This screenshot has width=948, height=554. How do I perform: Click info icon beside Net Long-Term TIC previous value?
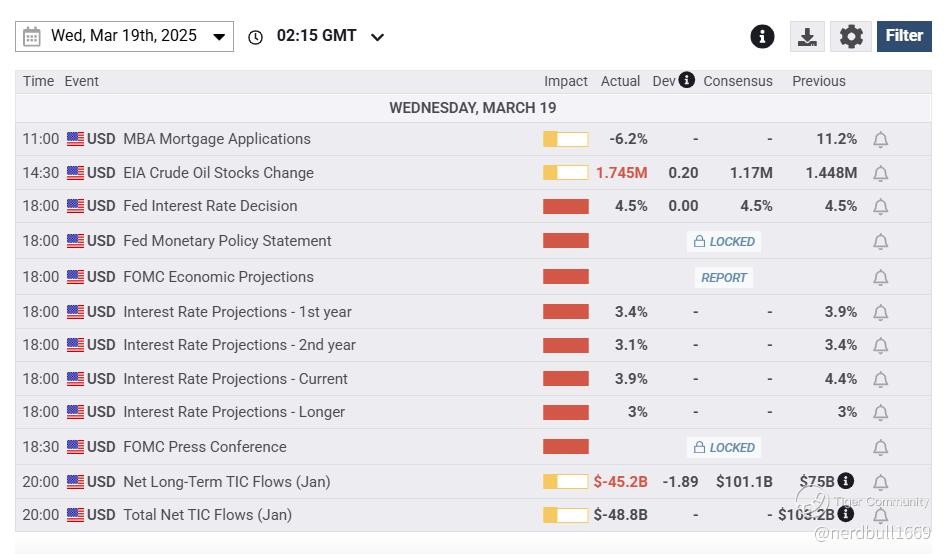point(846,481)
